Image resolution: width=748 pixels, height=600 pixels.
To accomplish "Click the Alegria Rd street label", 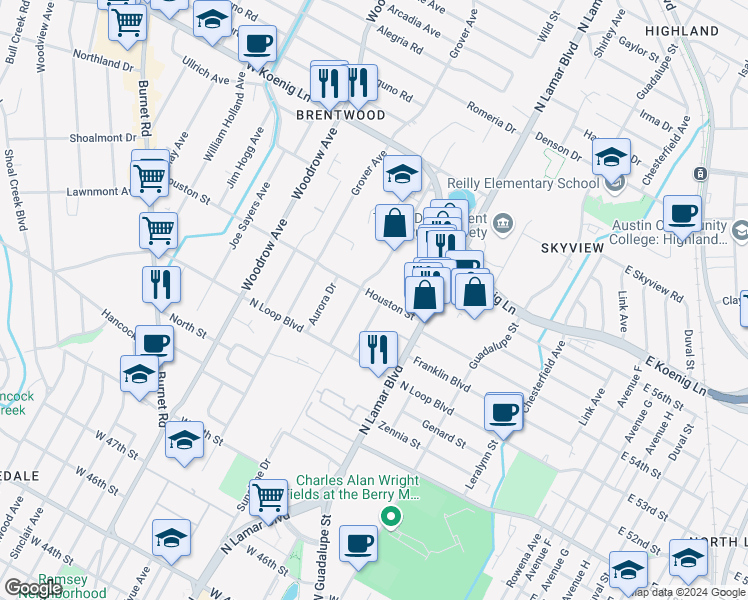I will [400, 40].
